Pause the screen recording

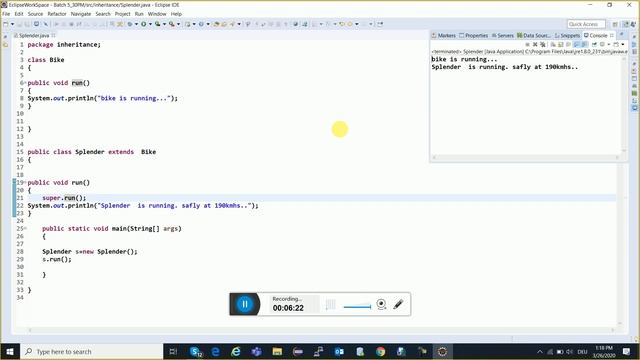(245, 304)
